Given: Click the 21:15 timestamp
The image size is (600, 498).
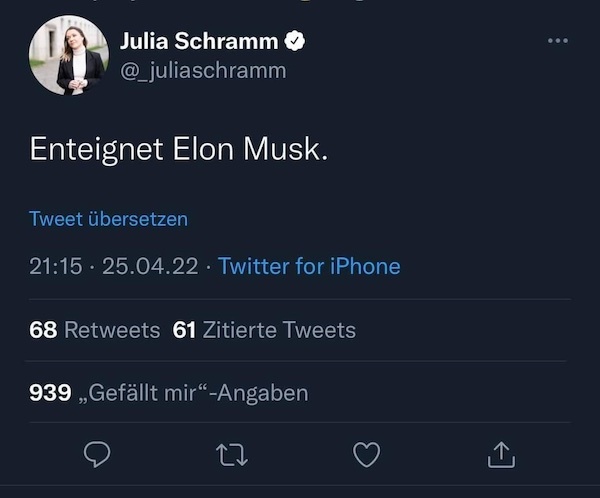Looking at the screenshot, I should point(55,266).
